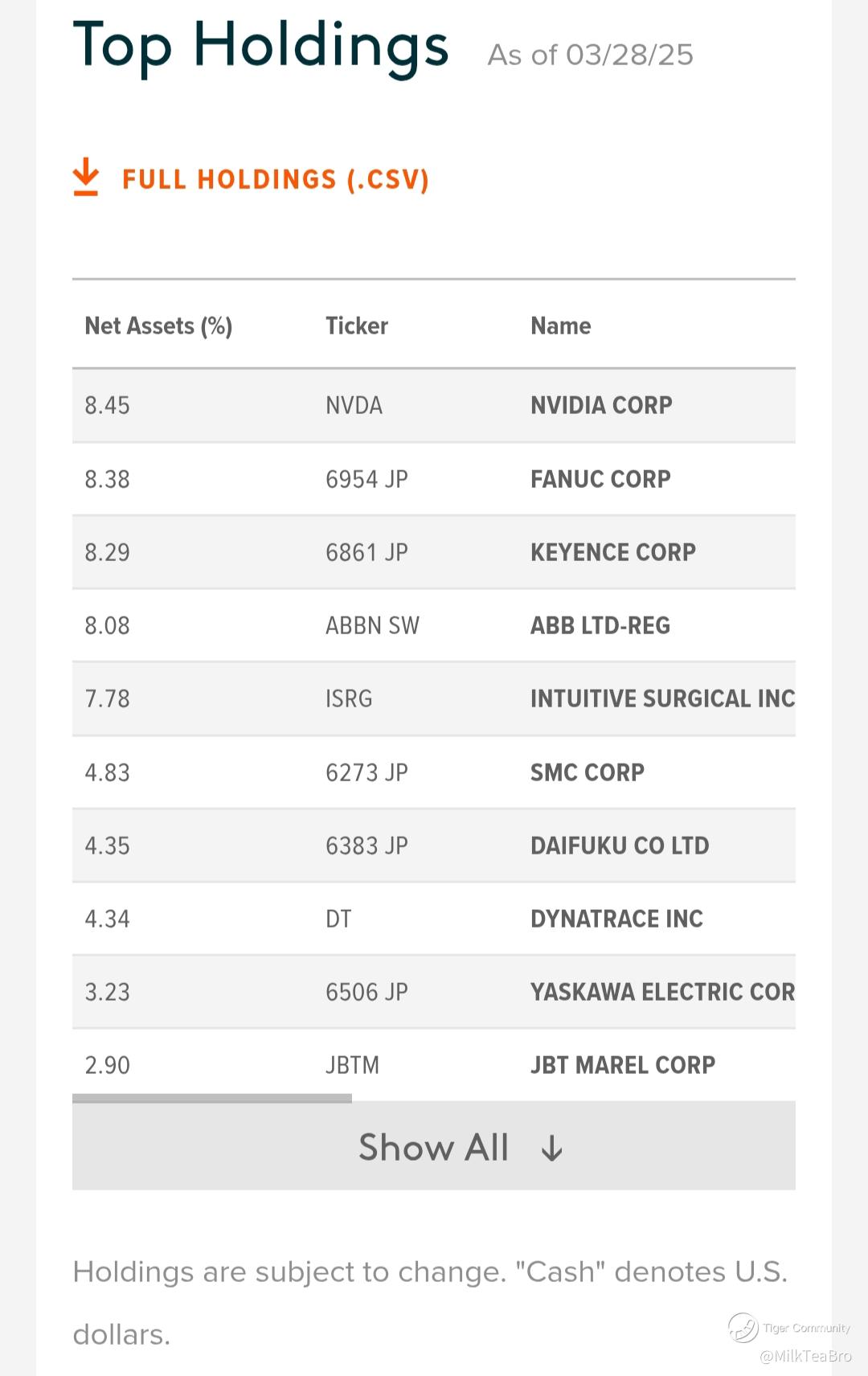Click the ABBN SW ticker
868x1376 pixels.
tap(372, 625)
